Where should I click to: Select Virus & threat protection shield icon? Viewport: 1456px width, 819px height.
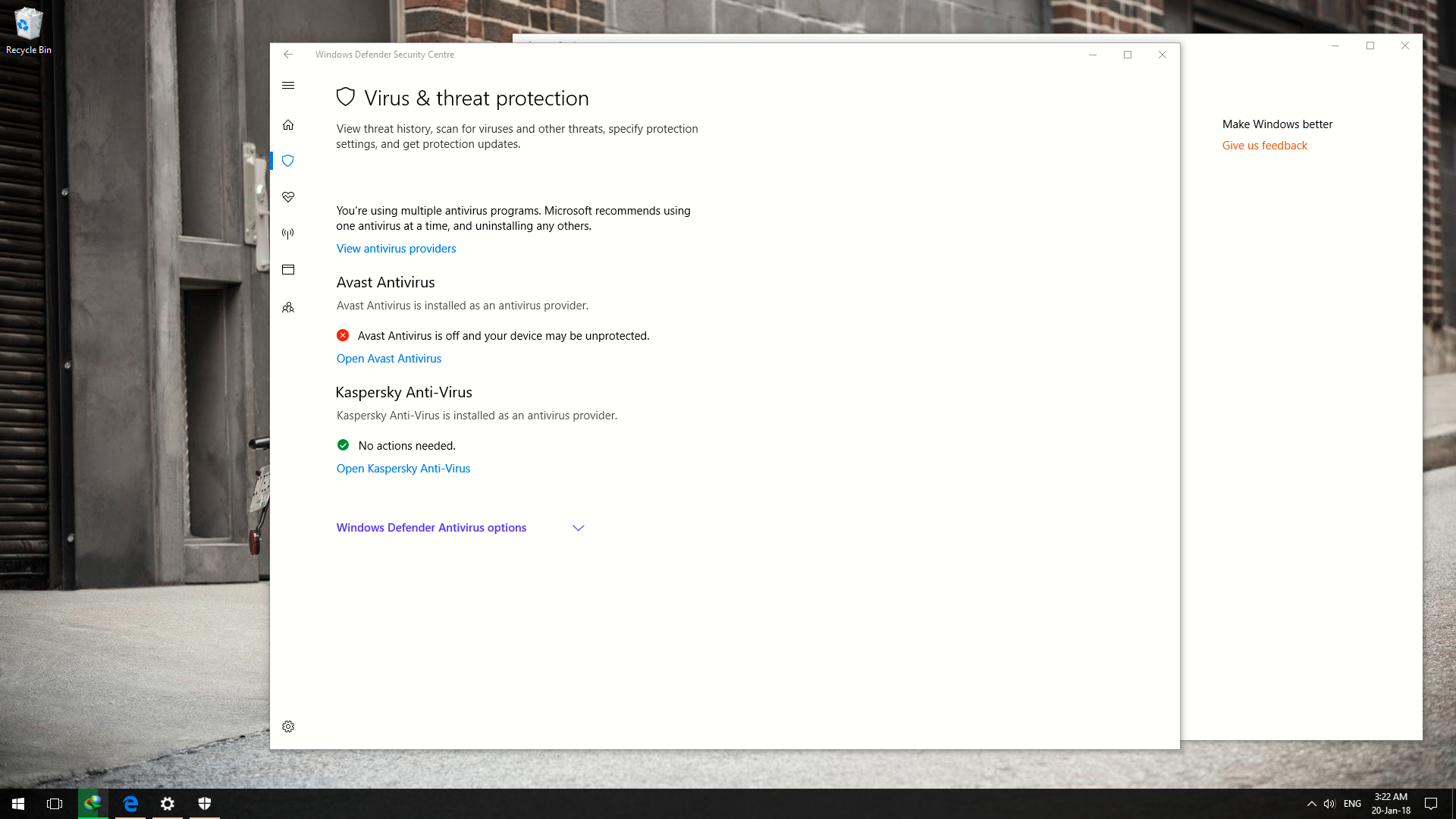click(288, 161)
